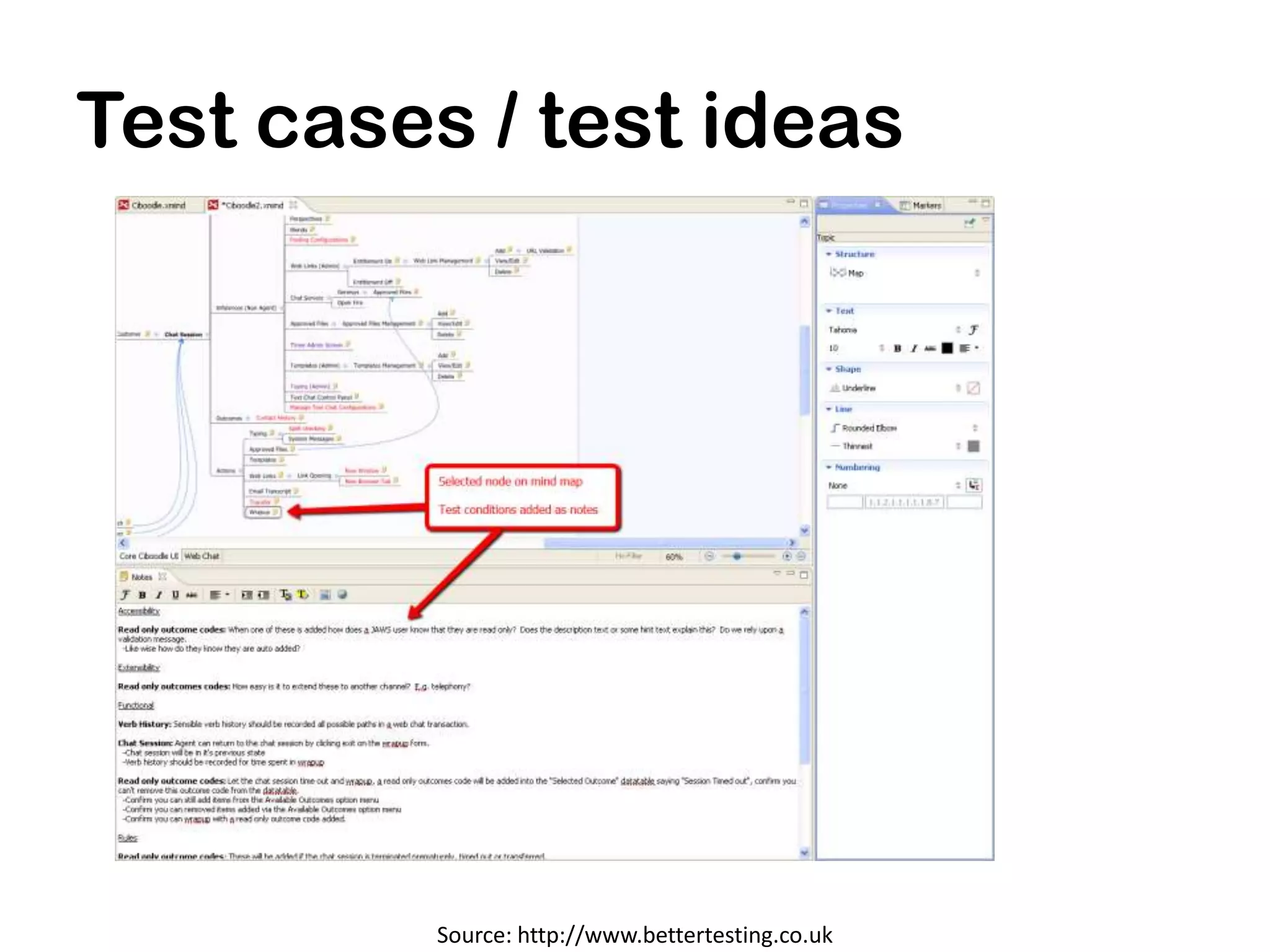Switch to the Web Chat sheet tab
Viewport: 1270px width, 952px height.
coord(202,556)
